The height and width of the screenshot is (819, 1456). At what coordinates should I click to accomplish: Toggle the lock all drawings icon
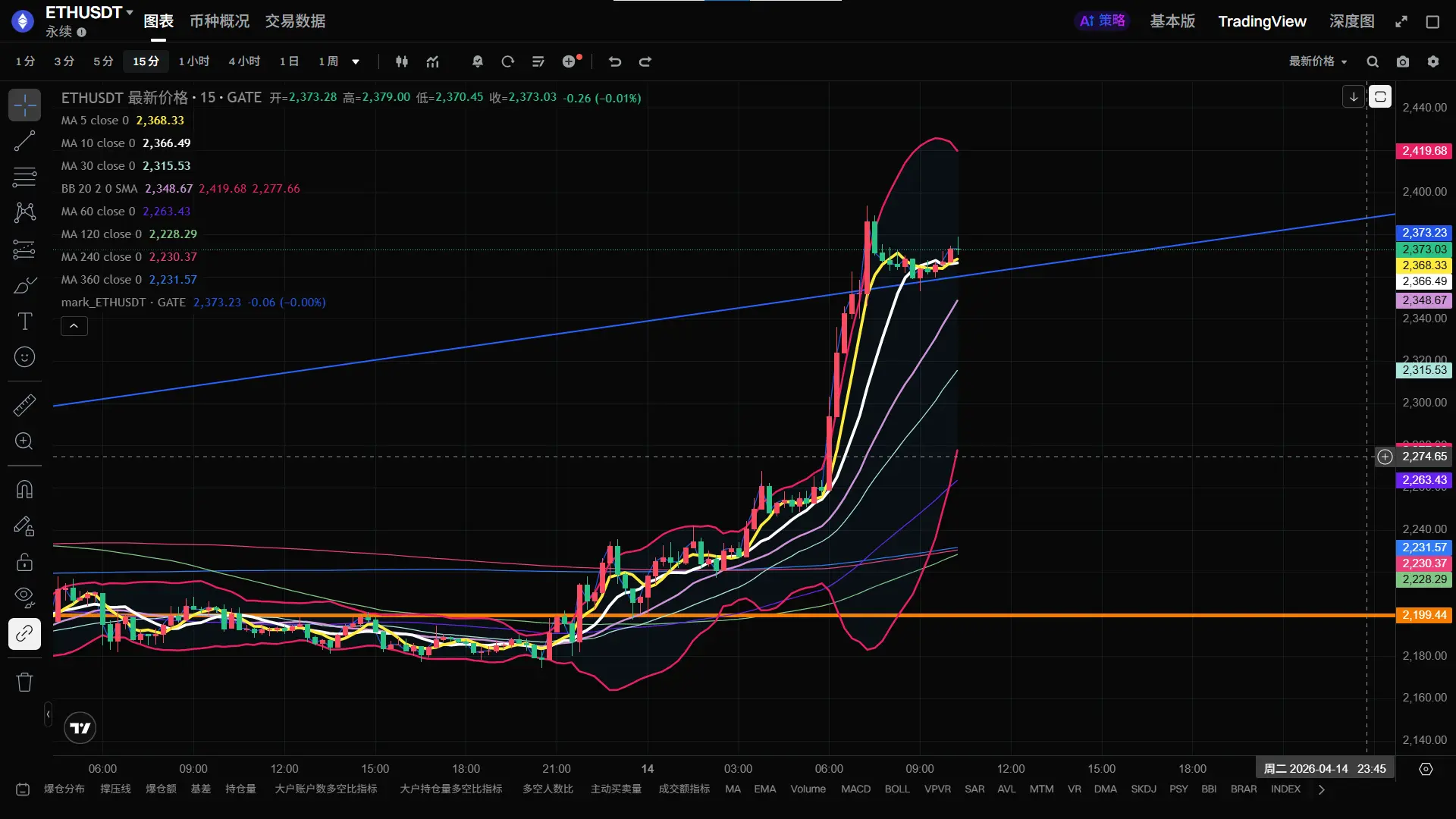(x=24, y=562)
